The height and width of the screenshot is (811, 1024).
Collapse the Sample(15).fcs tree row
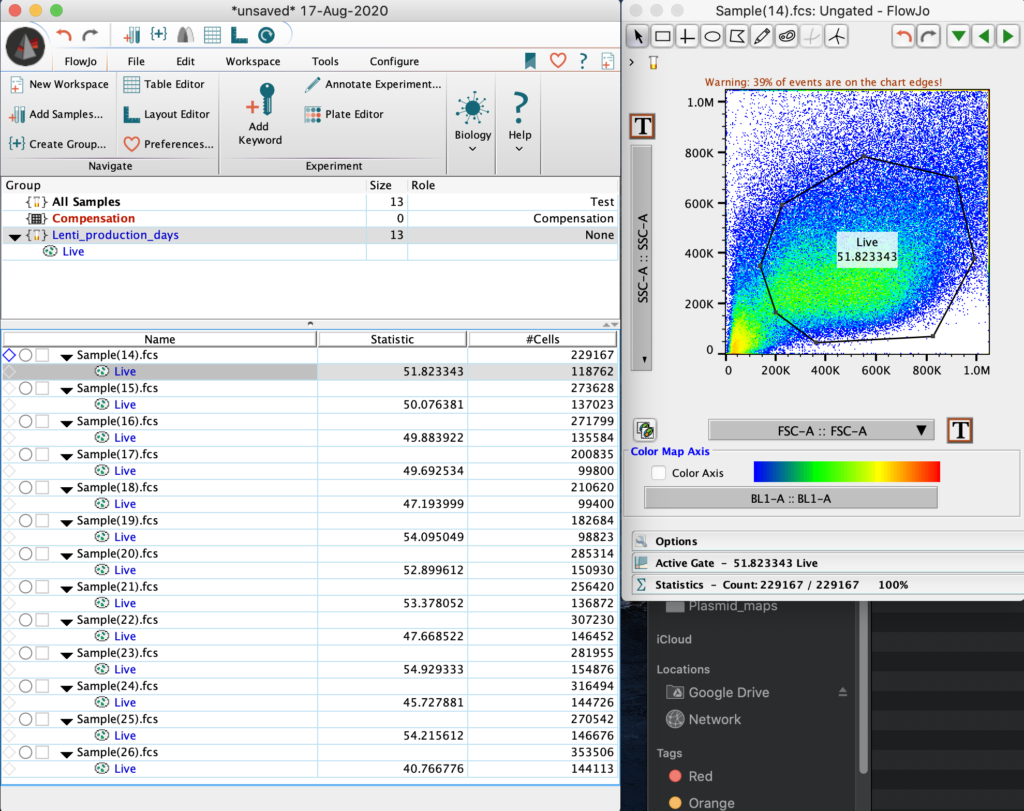pos(66,390)
